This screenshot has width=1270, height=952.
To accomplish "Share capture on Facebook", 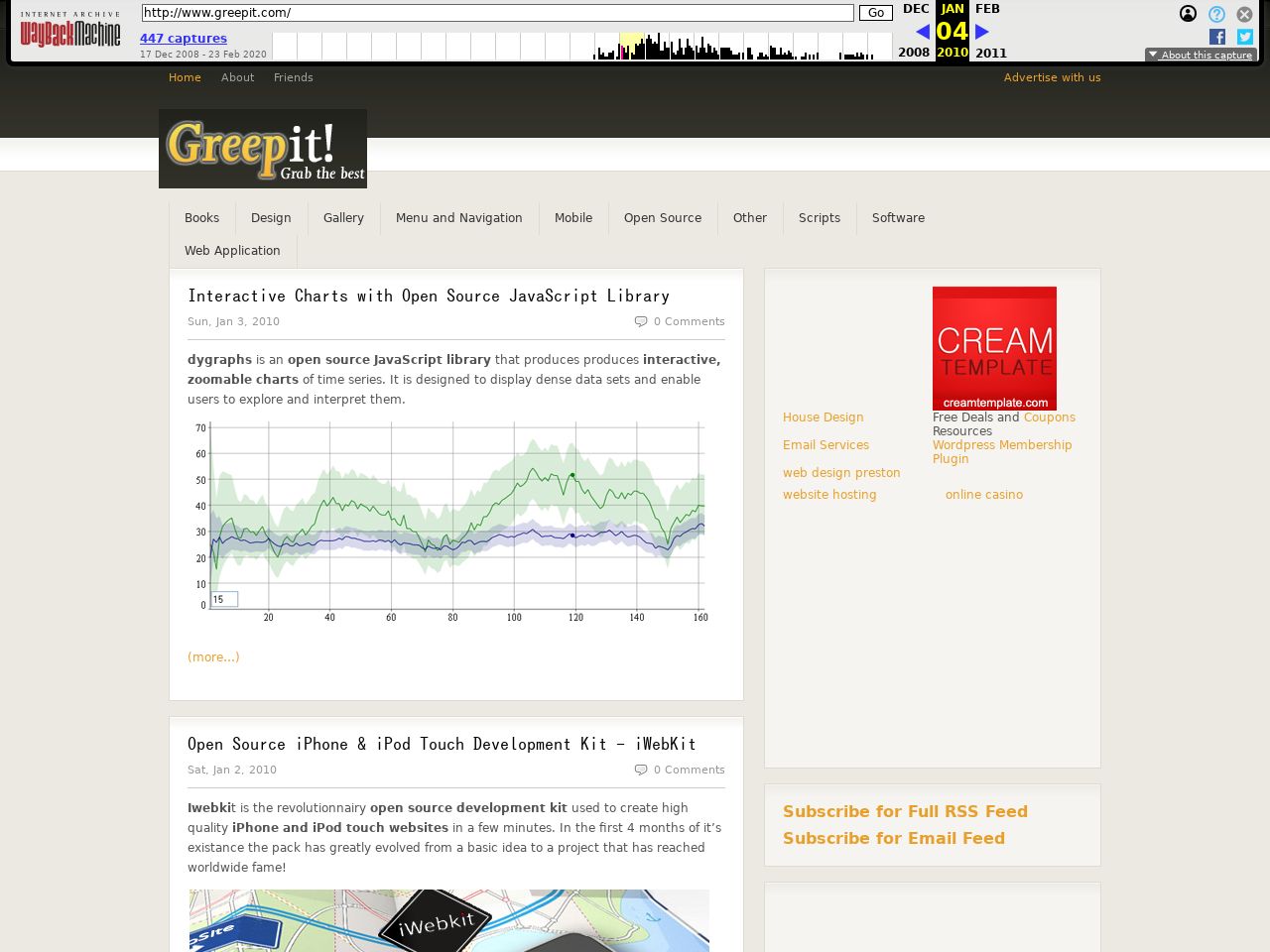I will coord(1217,37).
